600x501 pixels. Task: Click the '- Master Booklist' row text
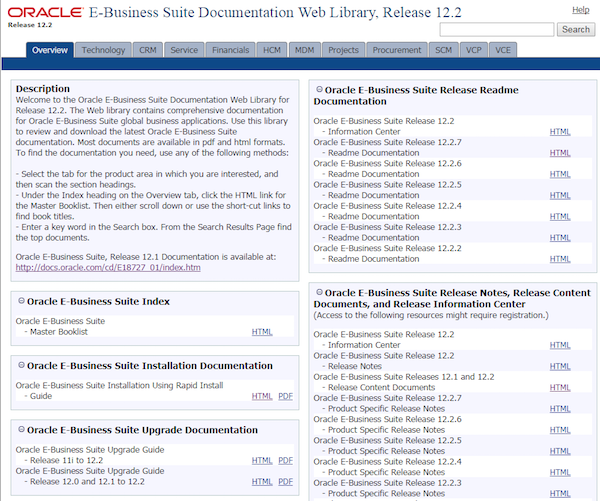(x=56, y=332)
